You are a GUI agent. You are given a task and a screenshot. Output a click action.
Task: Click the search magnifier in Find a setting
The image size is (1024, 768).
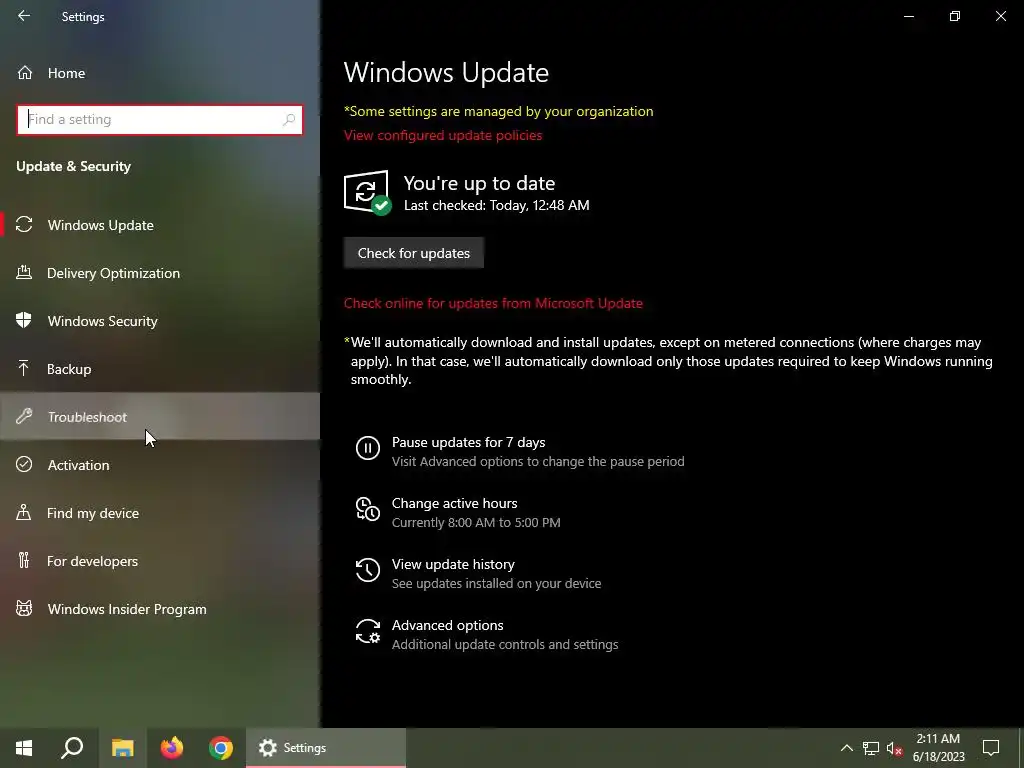pyautogui.click(x=289, y=120)
